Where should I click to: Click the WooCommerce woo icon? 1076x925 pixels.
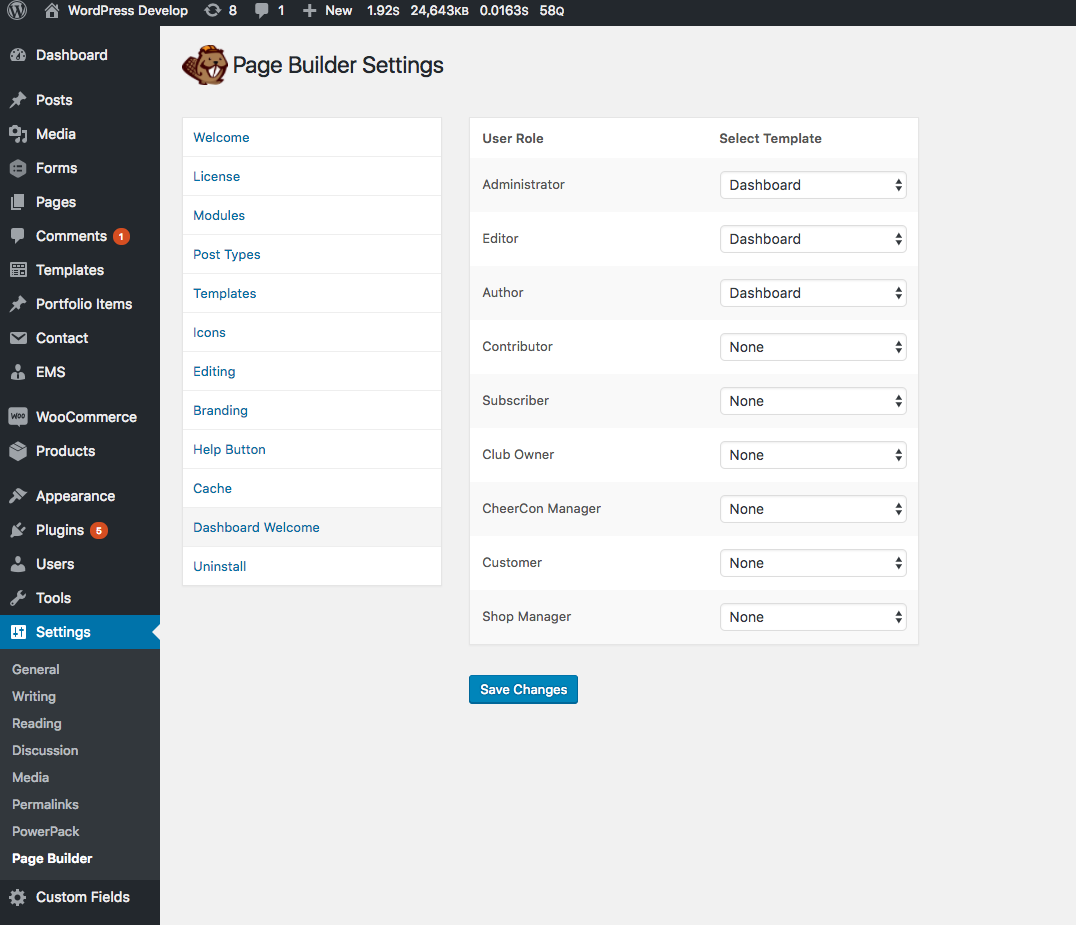coord(19,417)
